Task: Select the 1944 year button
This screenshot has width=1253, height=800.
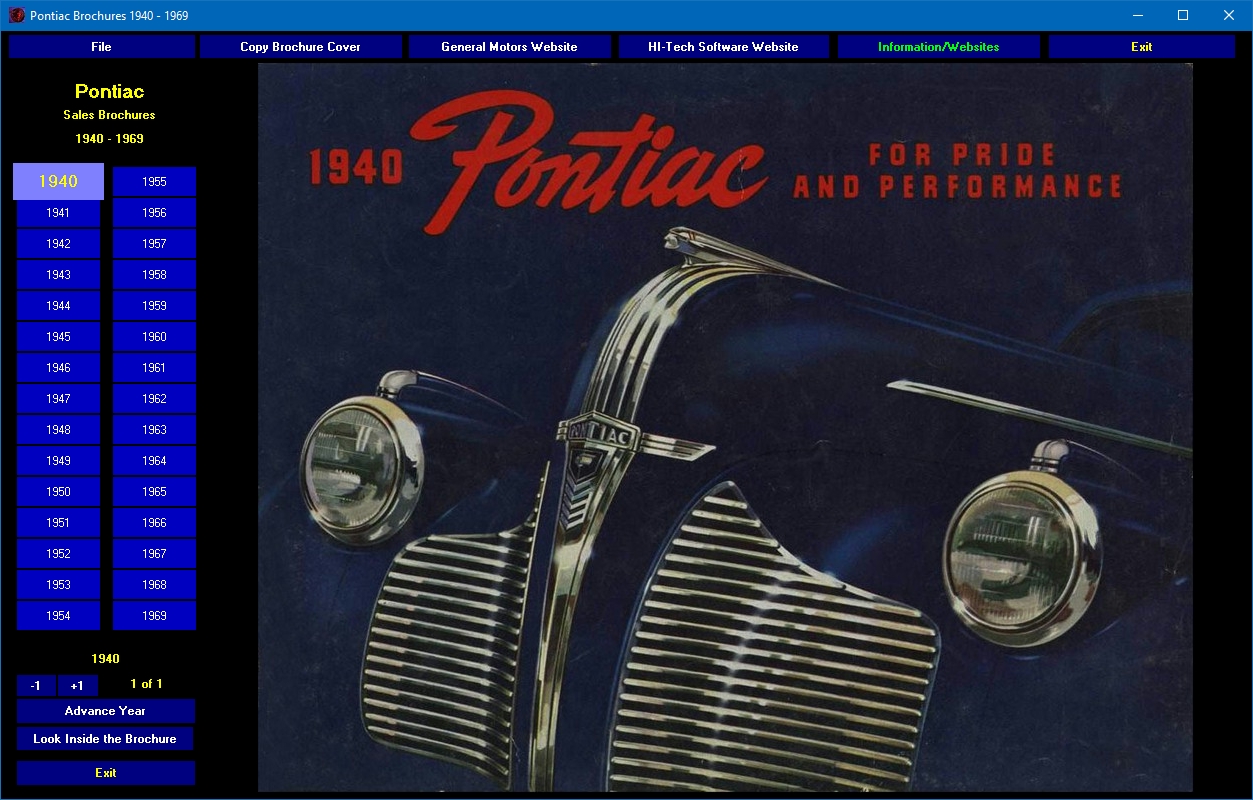Action: 58,306
